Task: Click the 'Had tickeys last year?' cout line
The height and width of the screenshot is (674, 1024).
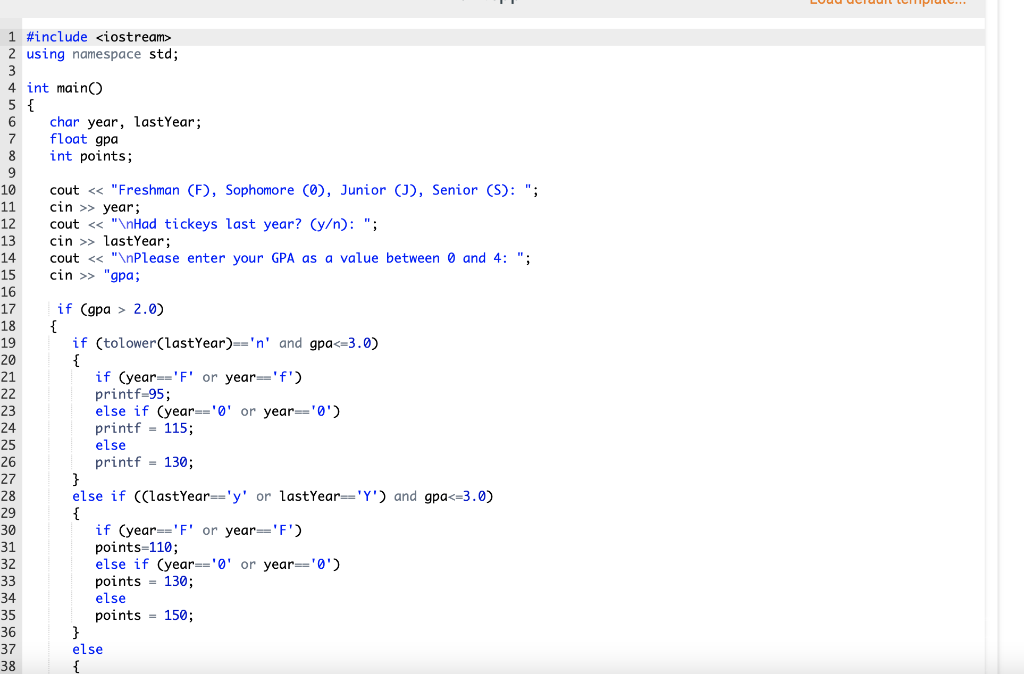Action: click(x=214, y=224)
